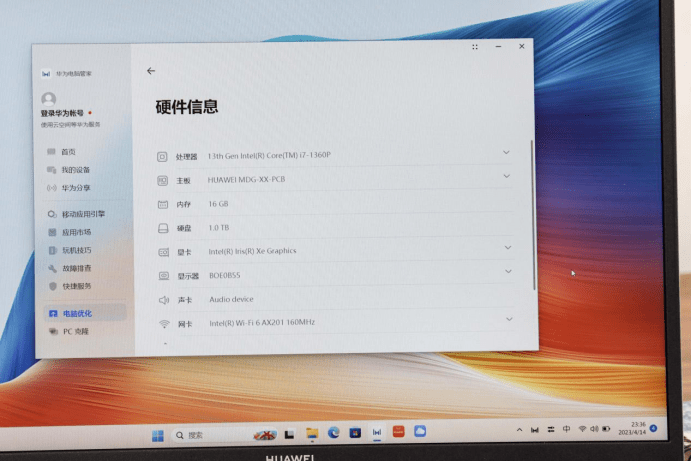Click the four-dot menu icon in title bar
This screenshot has height=461, width=692.
coord(475,47)
